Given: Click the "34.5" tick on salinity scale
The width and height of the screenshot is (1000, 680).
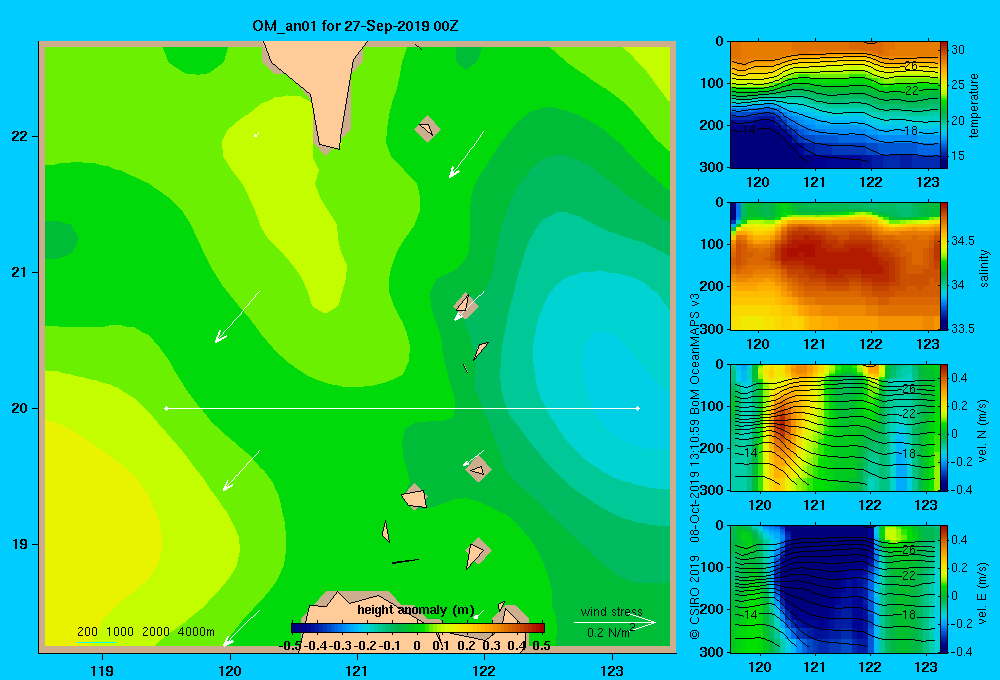Looking at the screenshot, I should [x=963, y=241].
